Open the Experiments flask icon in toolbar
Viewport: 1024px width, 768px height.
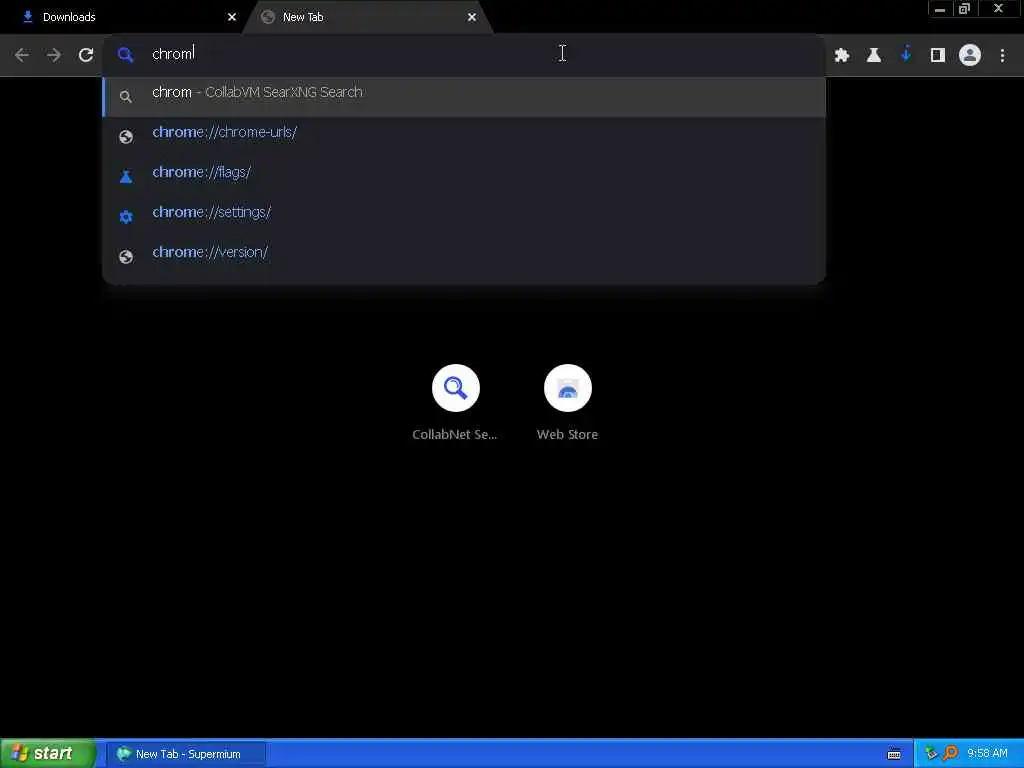[874, 55]
